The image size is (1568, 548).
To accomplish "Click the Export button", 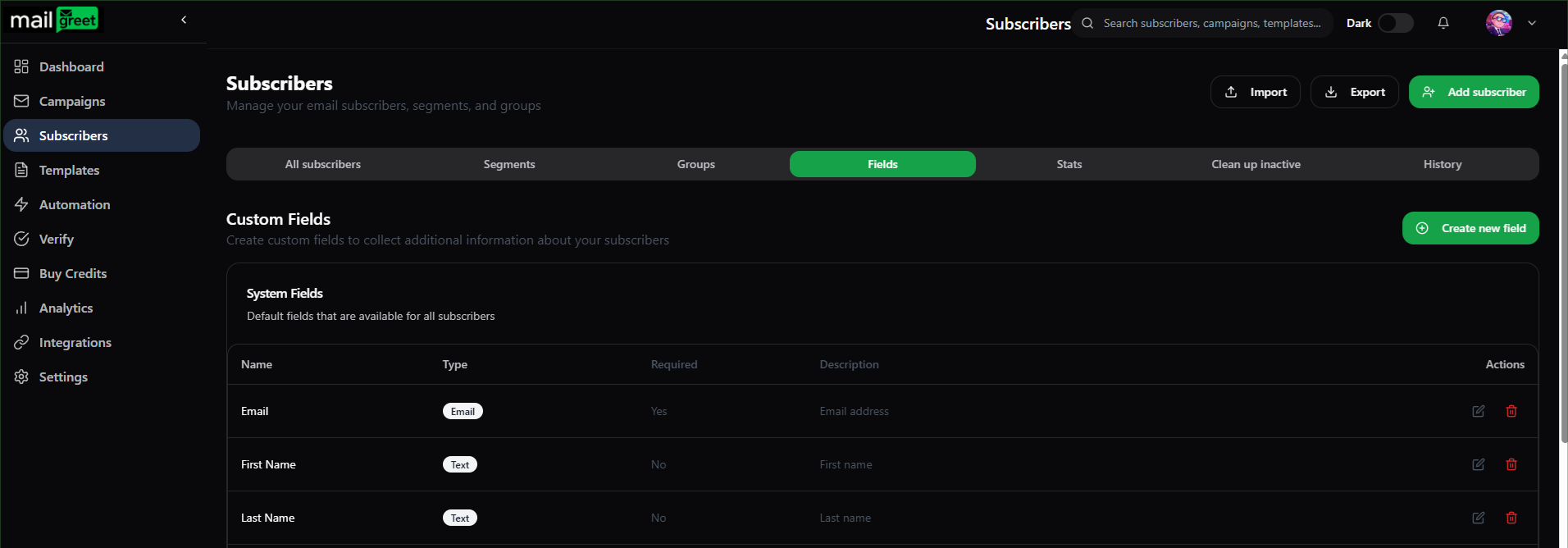I will [x=1355, y=92].
